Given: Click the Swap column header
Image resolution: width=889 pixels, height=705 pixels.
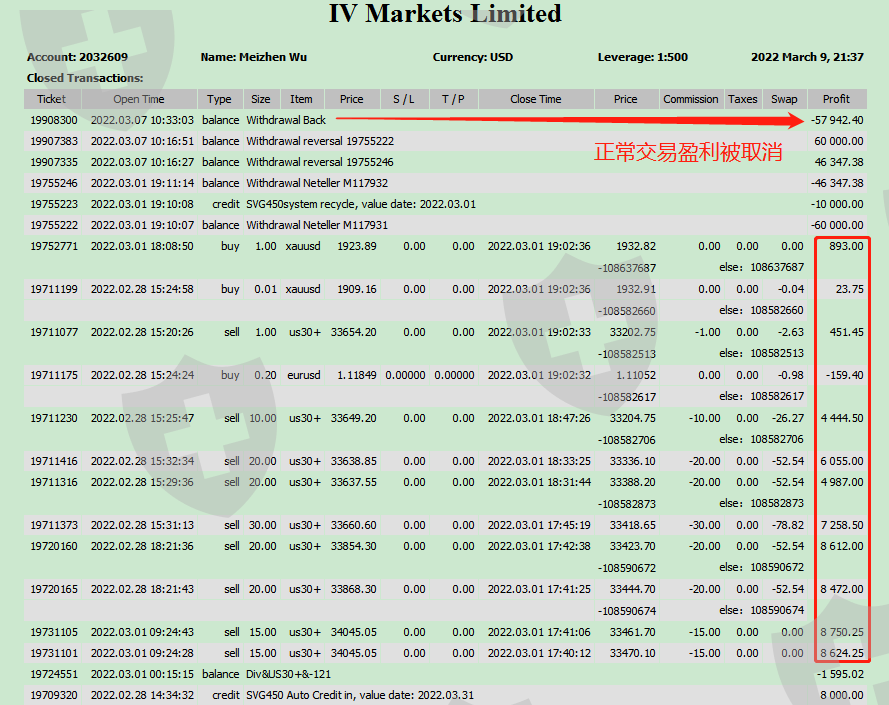Looking at the screenshot, I should [784, 99].
